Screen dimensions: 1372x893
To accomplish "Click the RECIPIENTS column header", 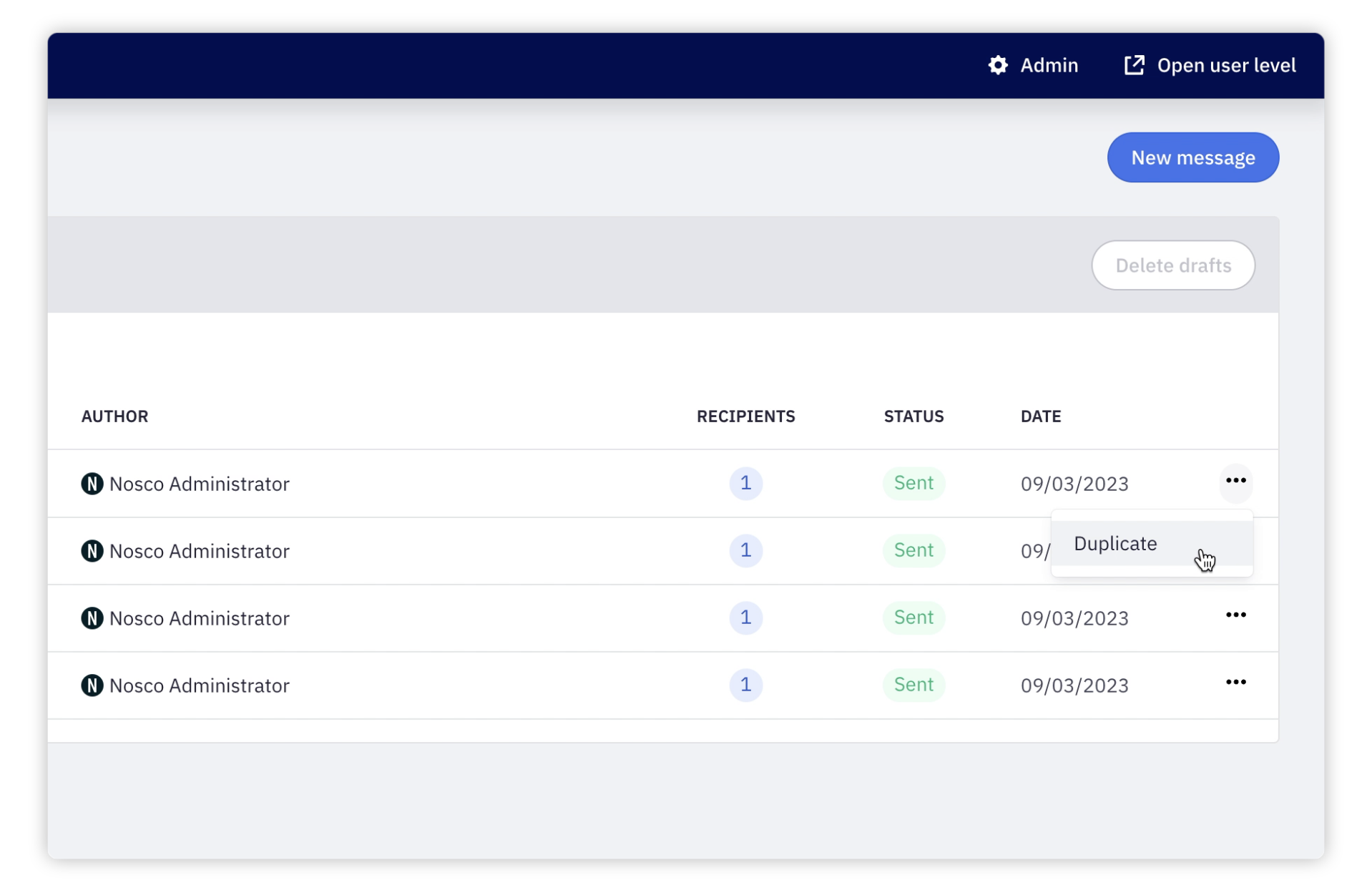I will coord(745,416).
